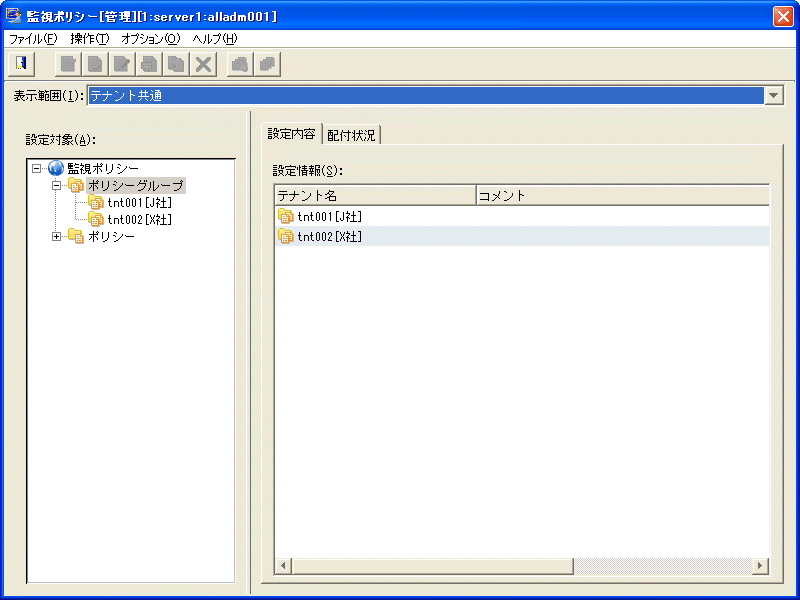
Task: Switch to the 配付状況 tab
Action: pyautogui.click(x=351, y=135)
